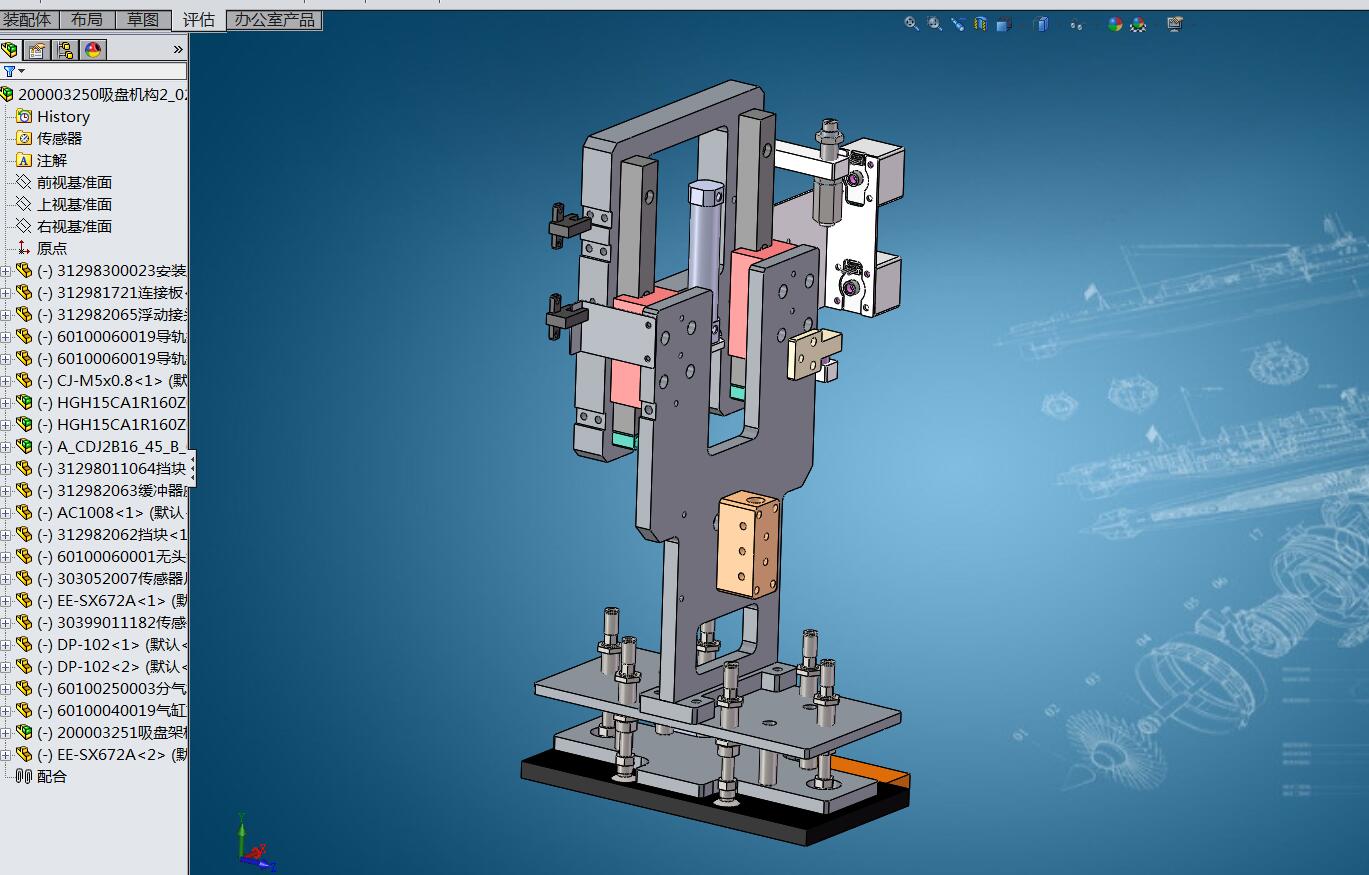Expand the AC1008<1> component

tap(5, 513)
